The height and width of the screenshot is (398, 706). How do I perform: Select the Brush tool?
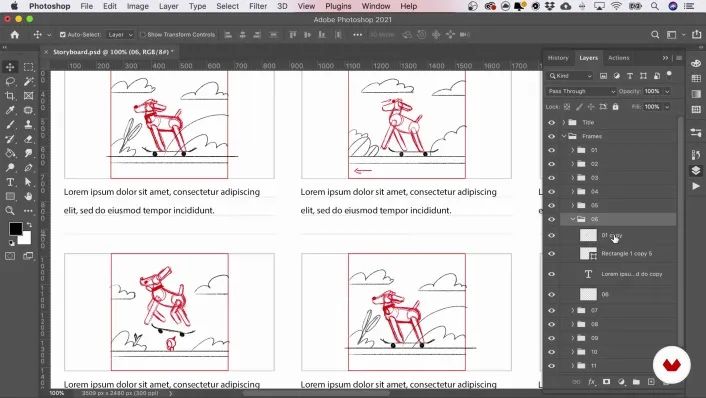10,125
